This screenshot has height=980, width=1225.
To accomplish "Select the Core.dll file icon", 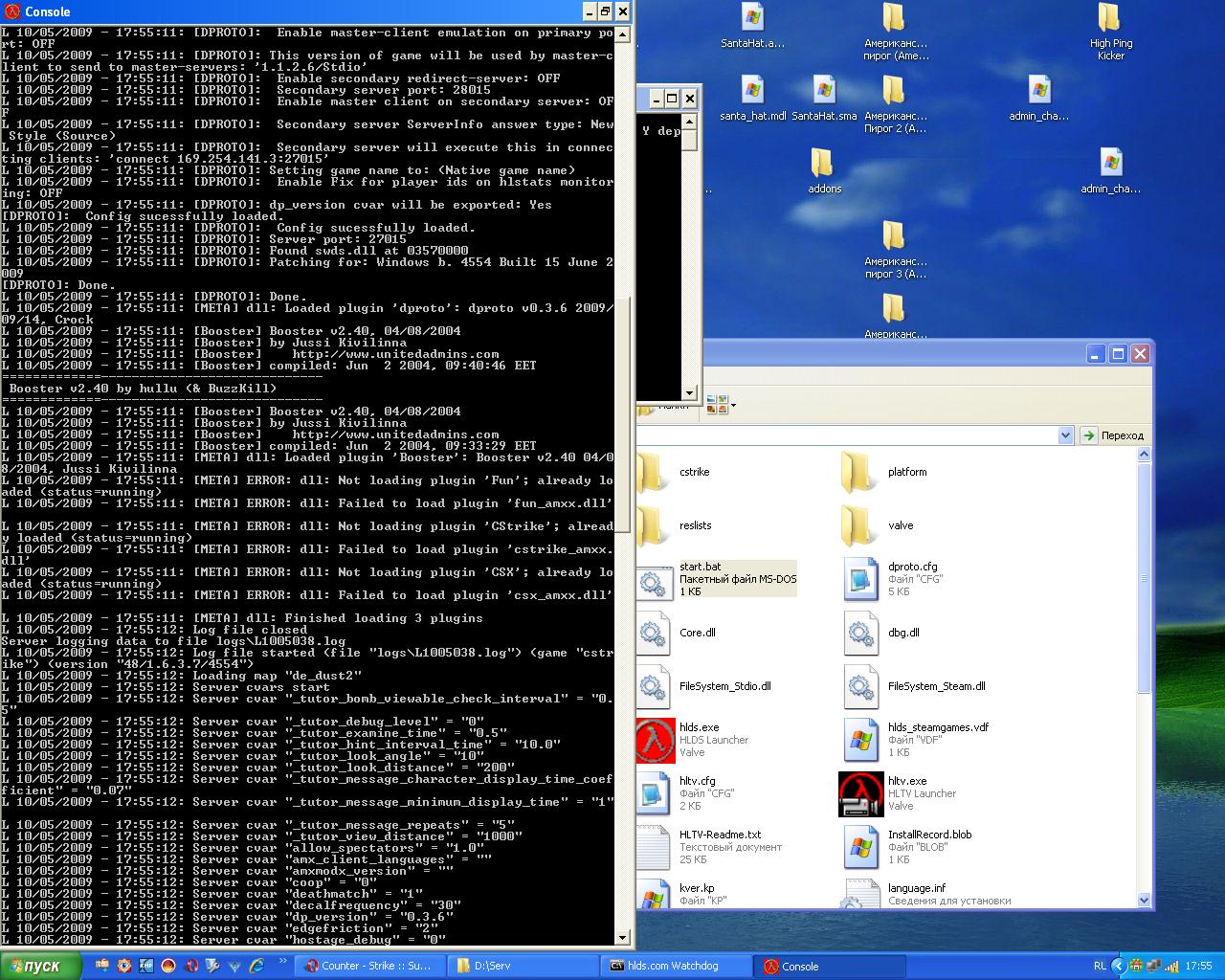I will point(655,633).
